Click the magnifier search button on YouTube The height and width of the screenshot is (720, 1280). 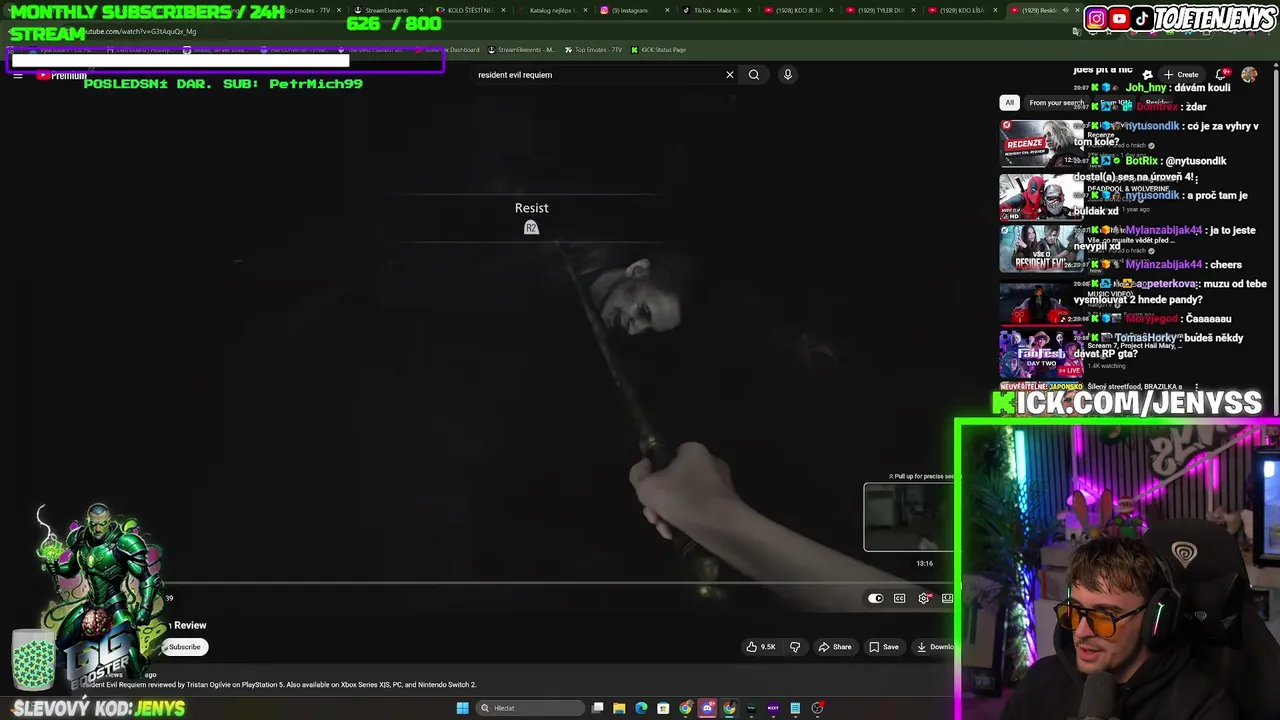click(754, 75)
